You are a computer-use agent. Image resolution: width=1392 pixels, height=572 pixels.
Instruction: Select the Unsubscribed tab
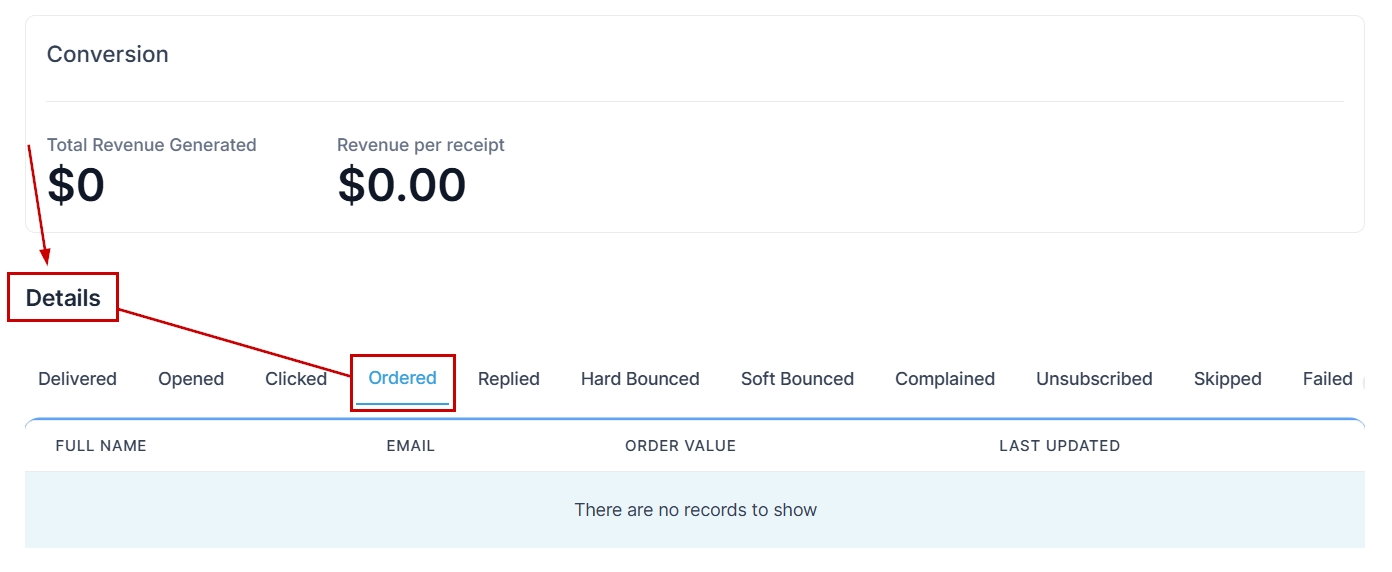(x=1094, y=379)
